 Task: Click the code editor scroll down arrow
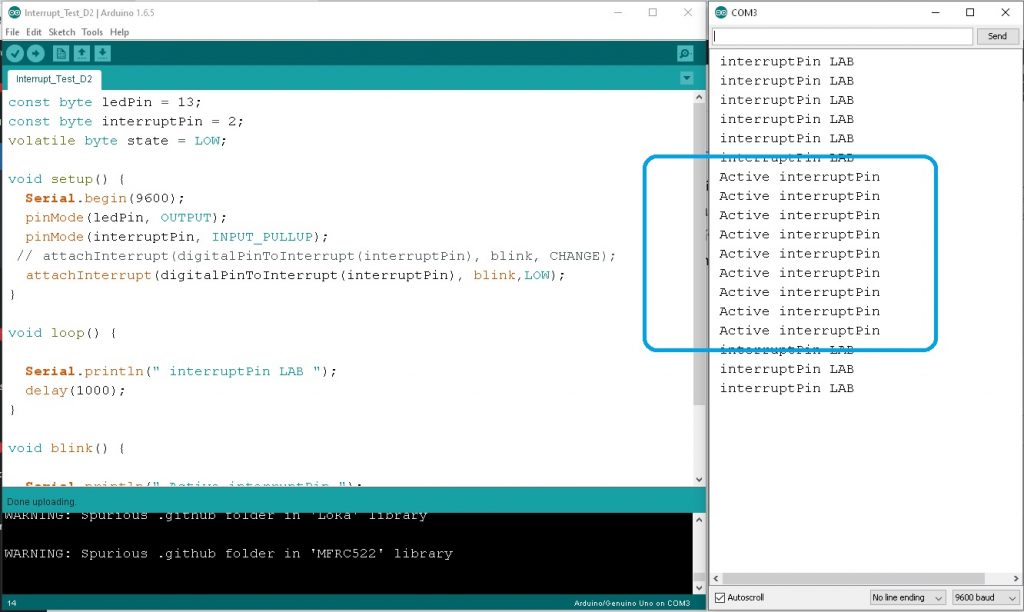point(699,479)
